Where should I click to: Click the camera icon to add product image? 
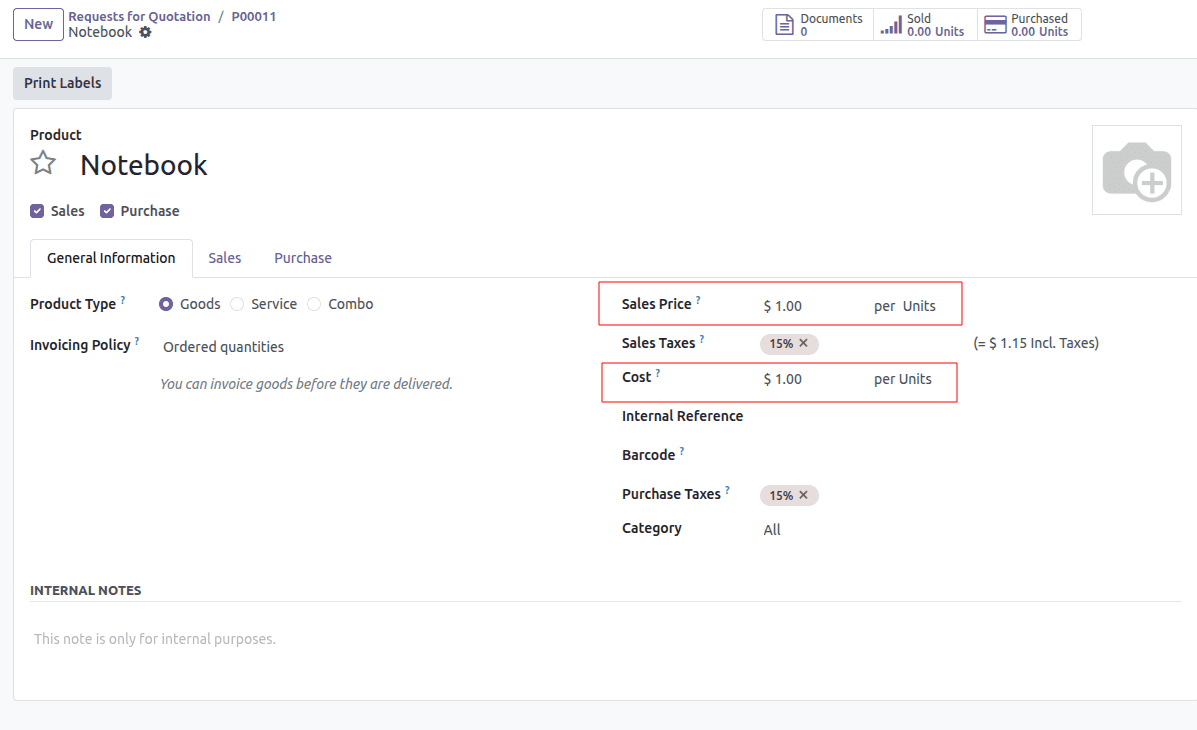pyautogui.click(x=1137, y=170)
